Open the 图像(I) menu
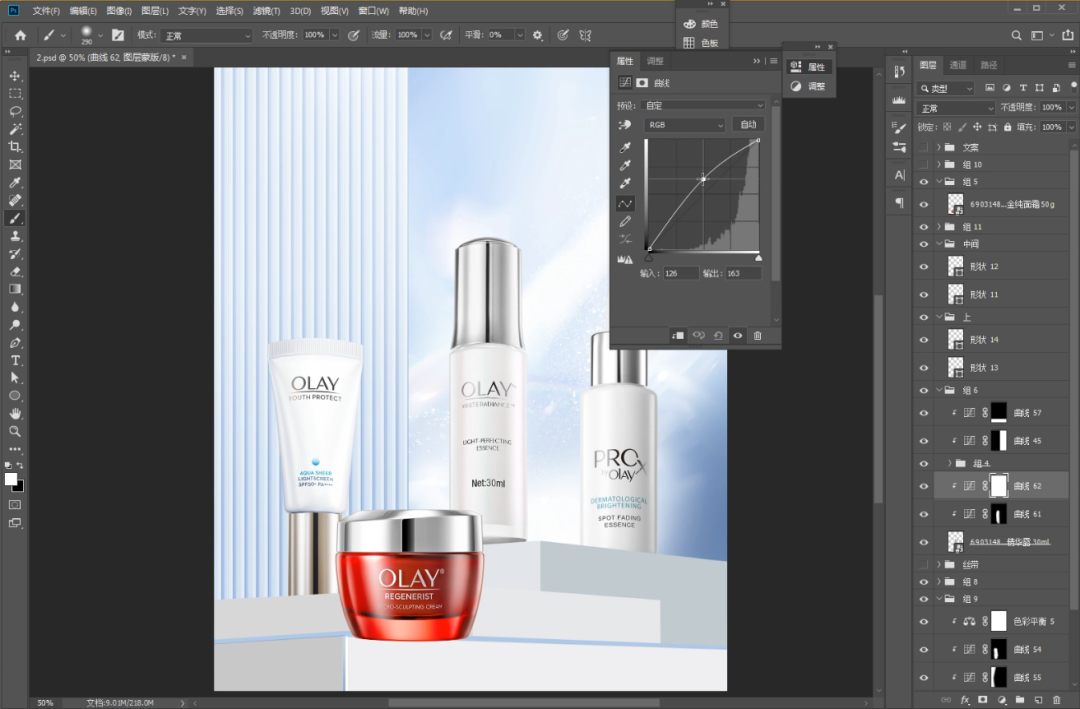This screenshot has width=1080, height=709. (x=118, y=11)
